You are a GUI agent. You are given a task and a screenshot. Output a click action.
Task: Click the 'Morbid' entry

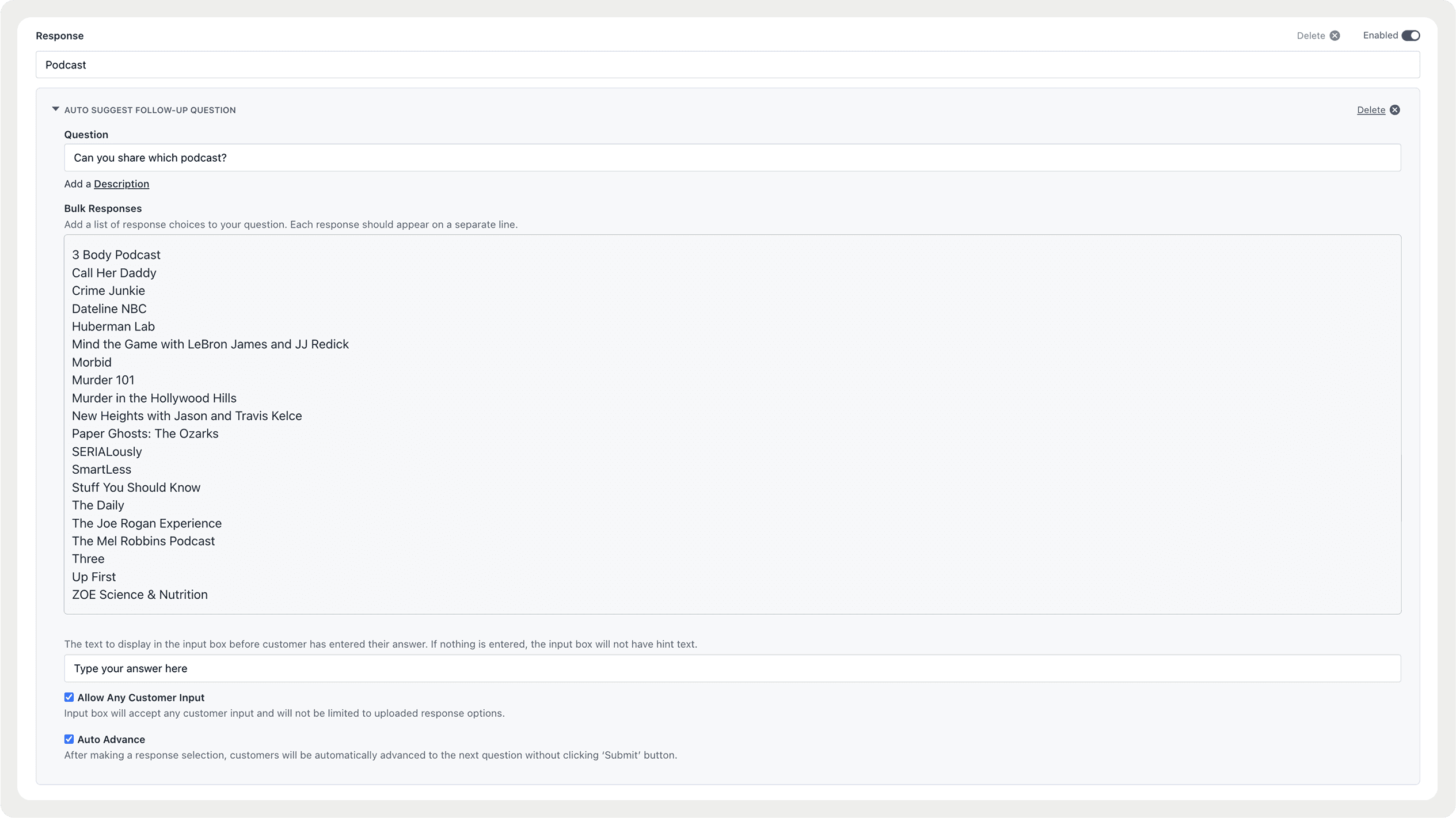click(x=92, y=362)
